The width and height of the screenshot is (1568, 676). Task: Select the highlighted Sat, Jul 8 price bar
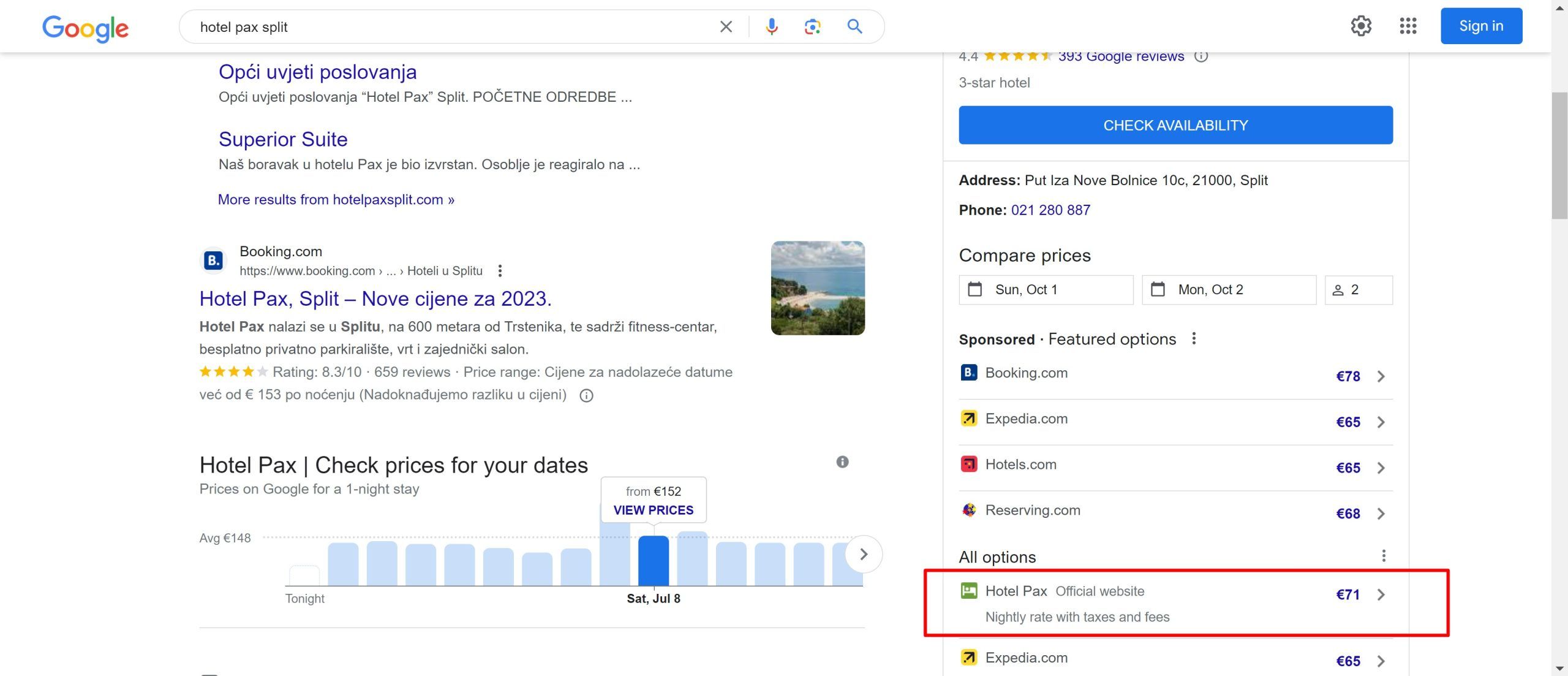click(653, 560)
